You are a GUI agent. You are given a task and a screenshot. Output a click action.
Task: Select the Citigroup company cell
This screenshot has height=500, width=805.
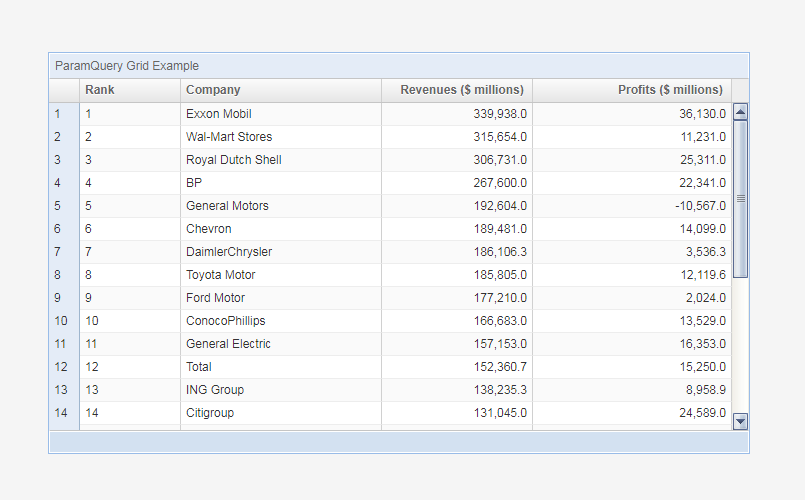[280, 413]
